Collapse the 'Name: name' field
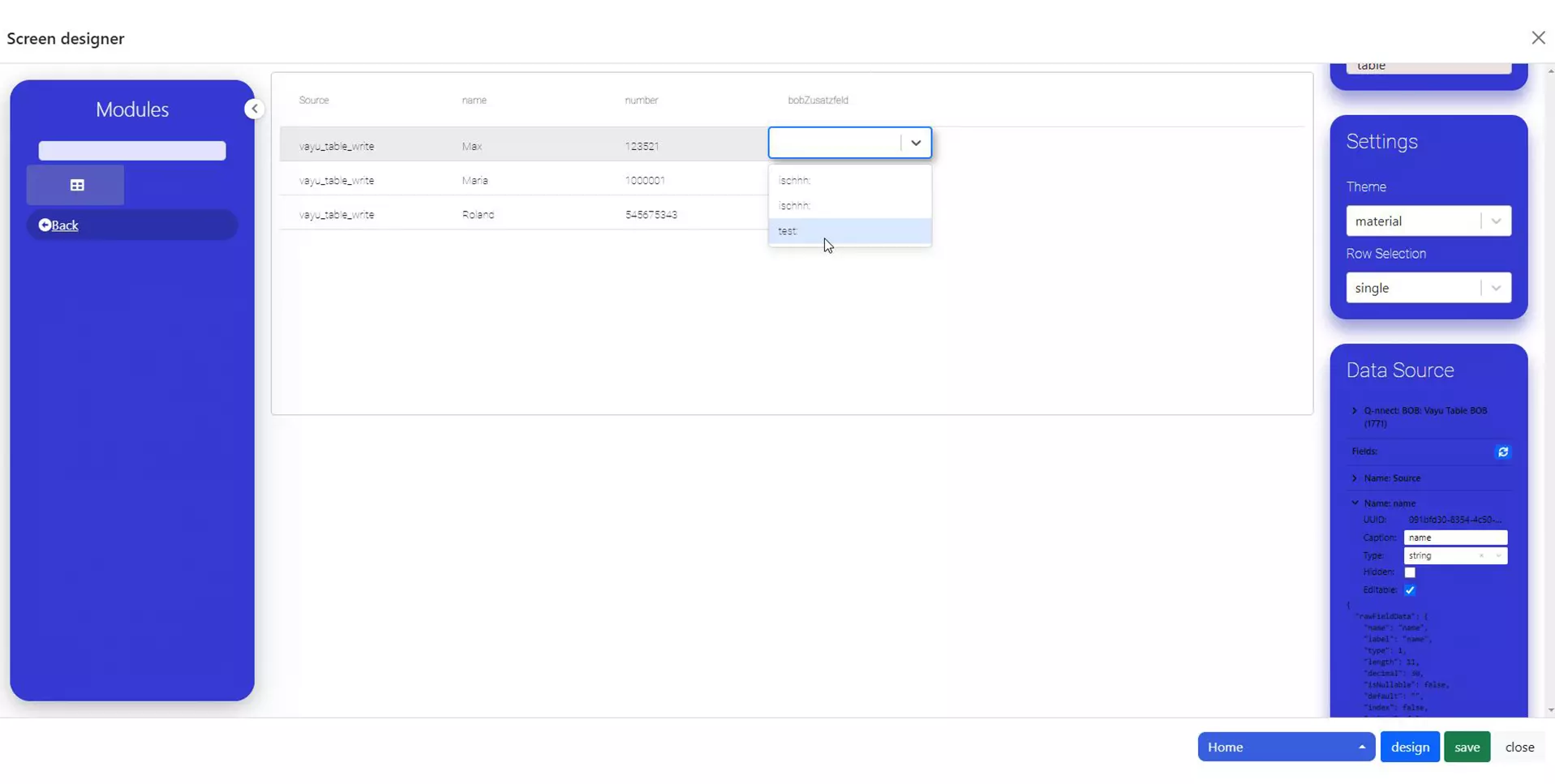 pos(1354,503)
